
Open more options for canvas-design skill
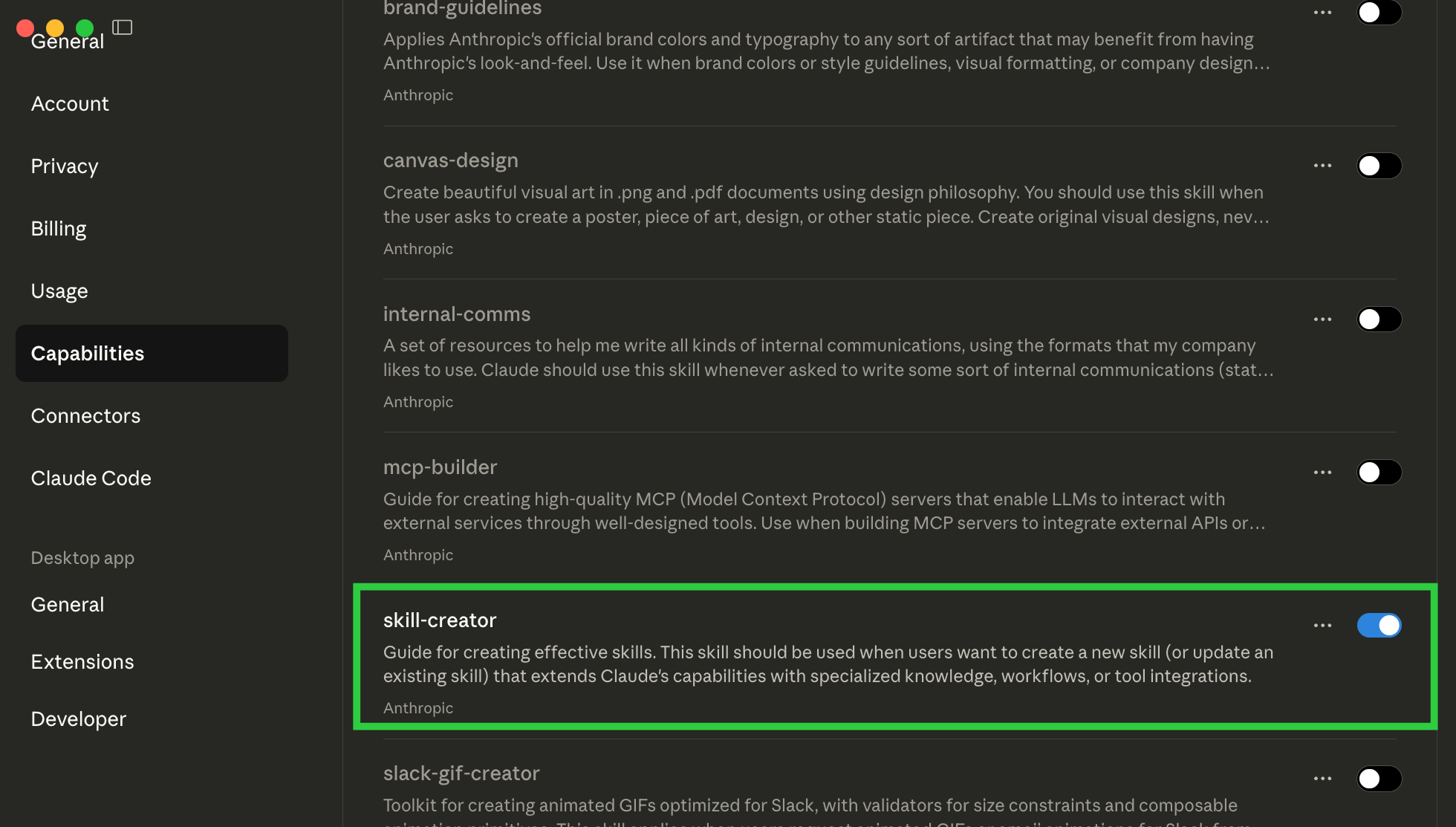point(1322,166)
